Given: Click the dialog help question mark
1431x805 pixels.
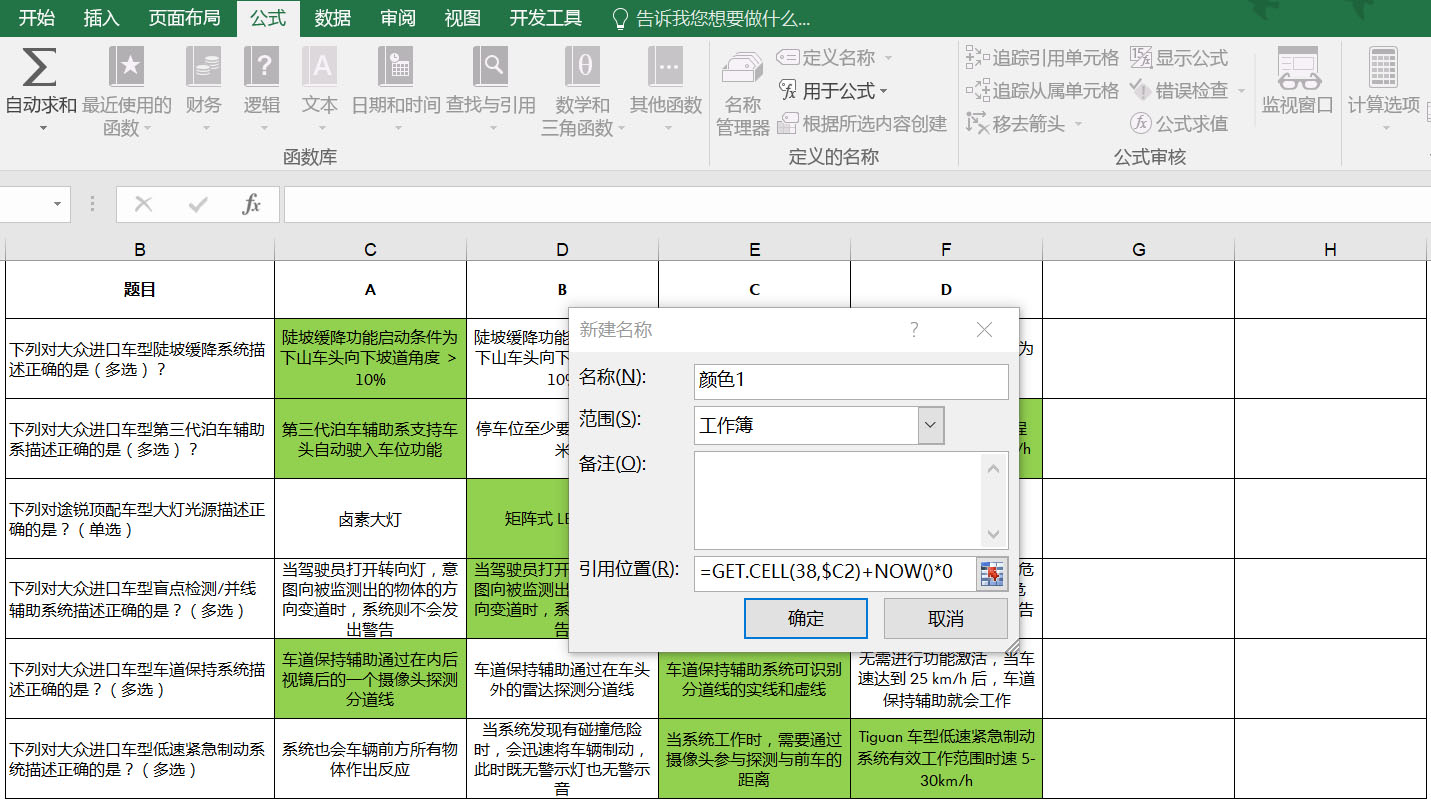Looking at the screenshot, I should coord(914,330).
